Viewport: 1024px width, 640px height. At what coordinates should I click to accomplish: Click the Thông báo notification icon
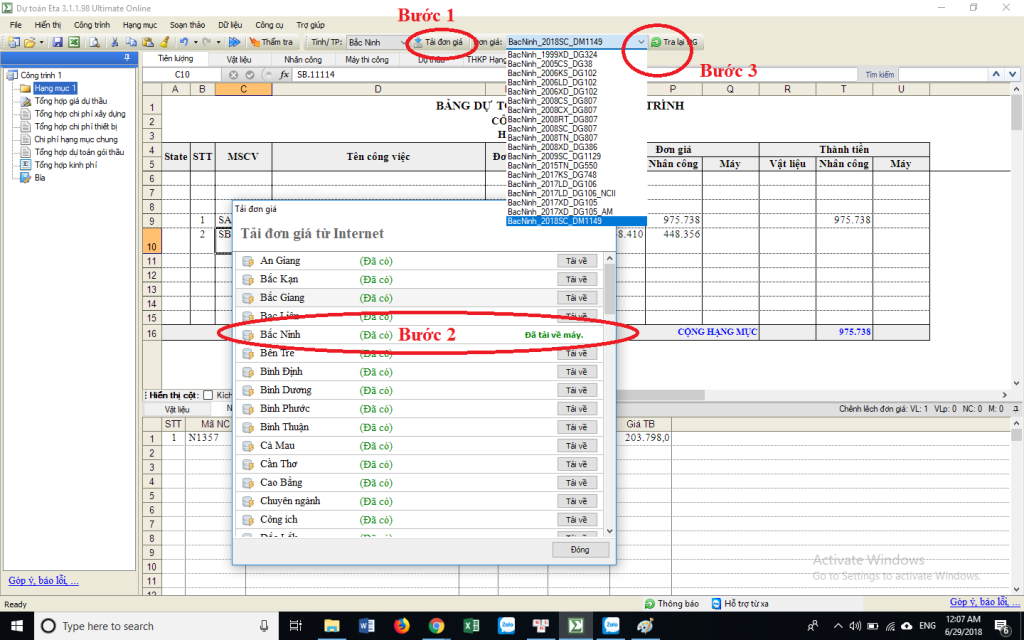point(651,604)
